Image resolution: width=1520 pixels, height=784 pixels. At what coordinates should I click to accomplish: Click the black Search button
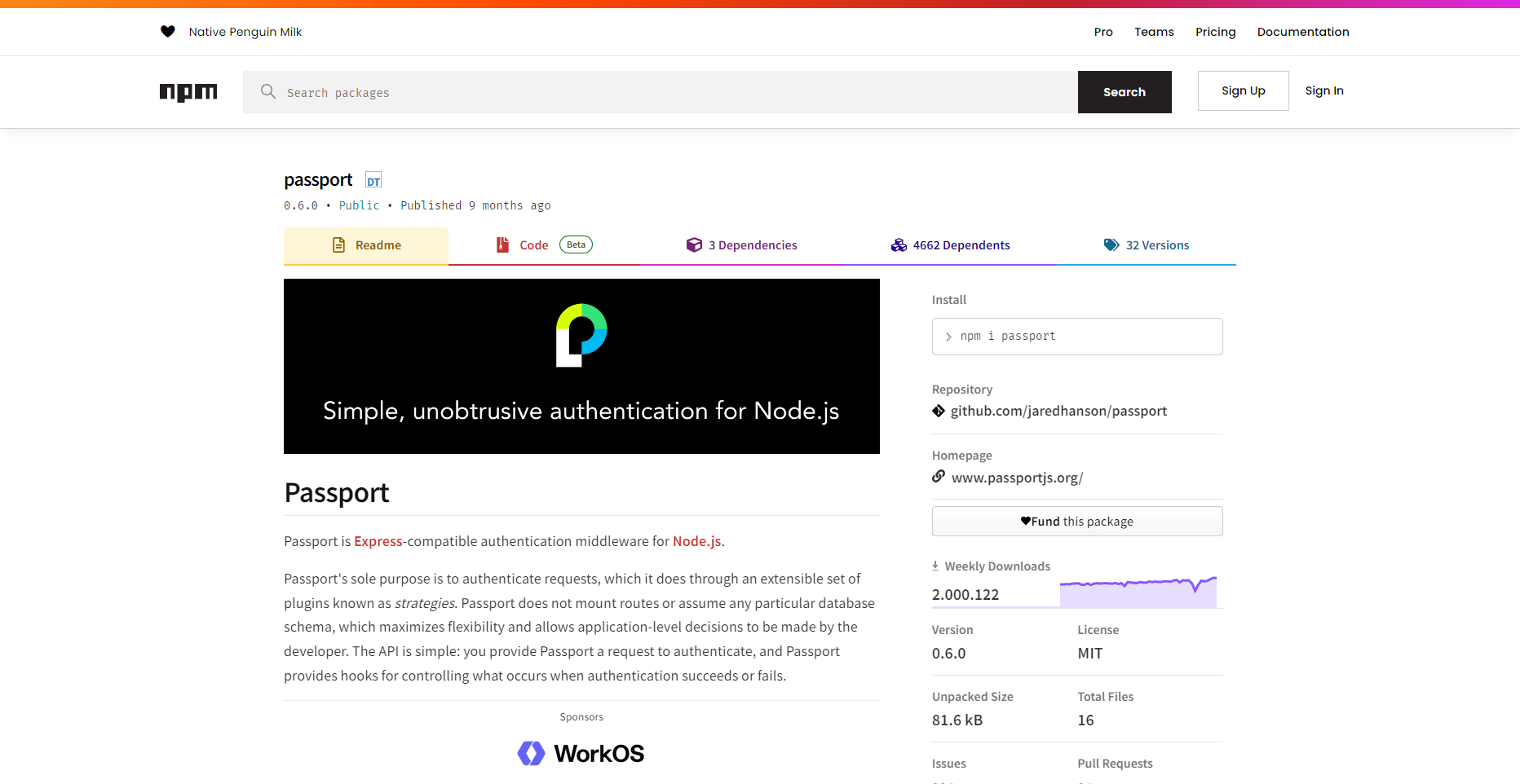pyautogui.click(x=1125, y=92)
